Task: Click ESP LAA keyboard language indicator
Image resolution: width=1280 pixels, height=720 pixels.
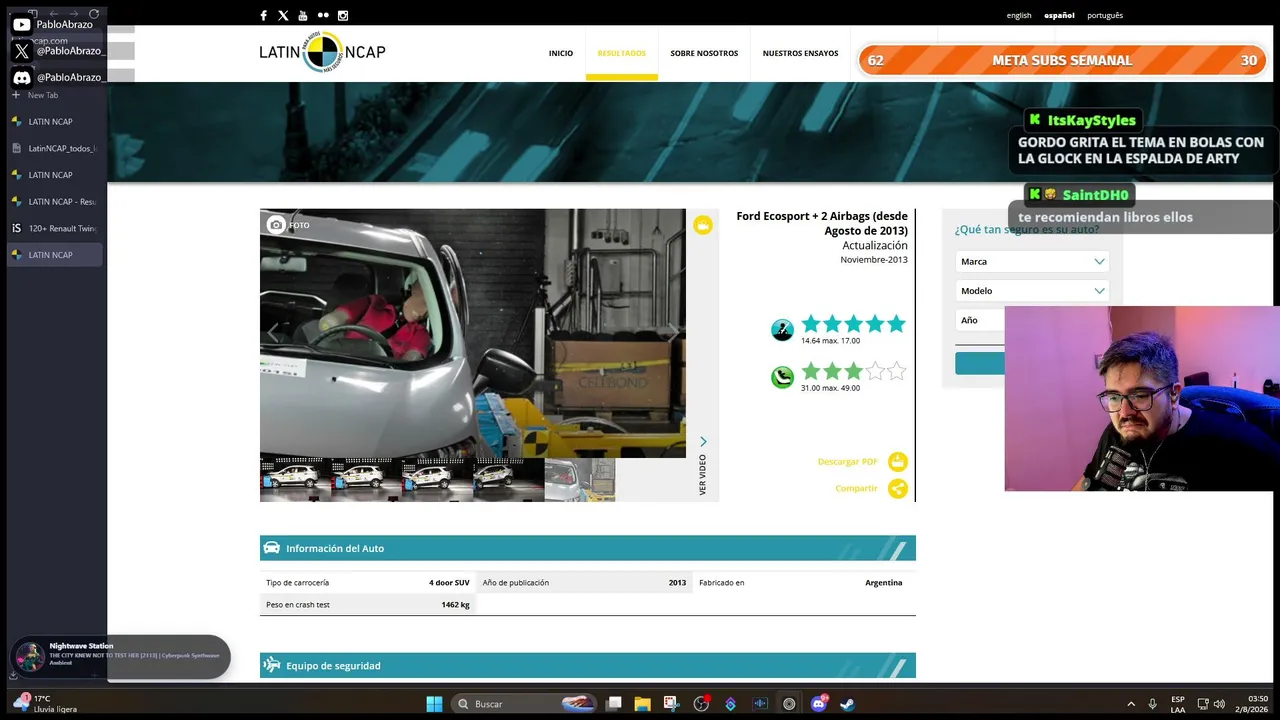Action: (x=1178, y=704)
